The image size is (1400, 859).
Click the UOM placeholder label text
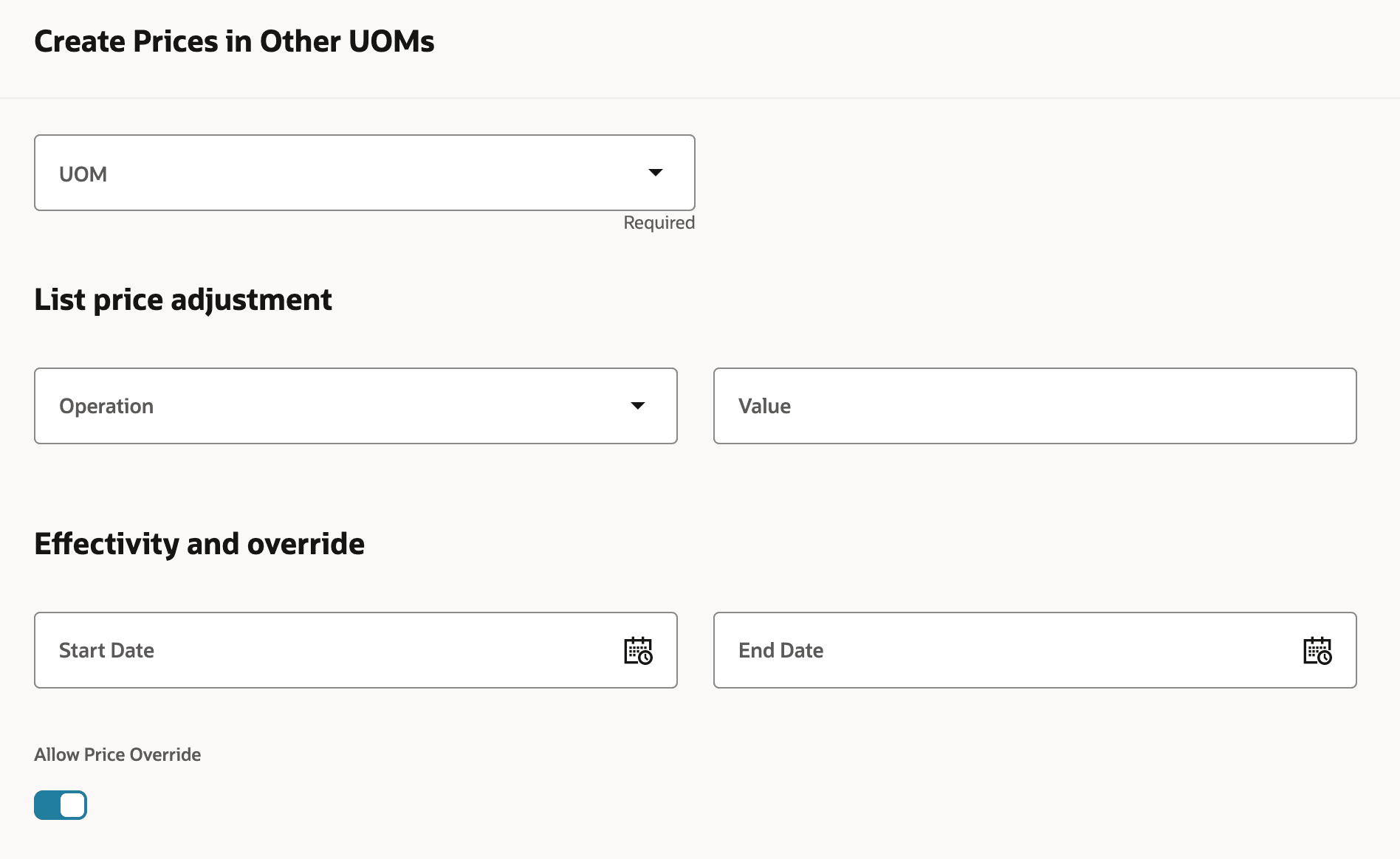click(x=83, y=174)
